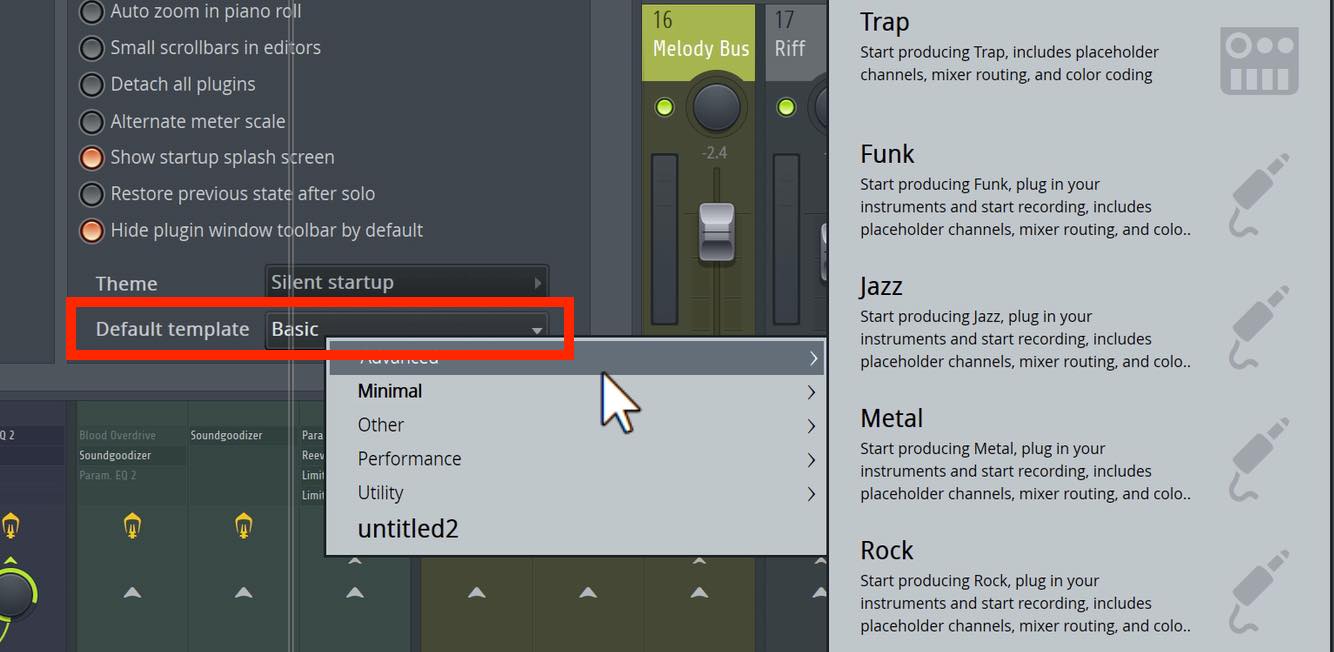Choose the Trap template drum machine icon
This screenshot has height=652, width=1334.
pyautogui.click(x=1259, y=62)
